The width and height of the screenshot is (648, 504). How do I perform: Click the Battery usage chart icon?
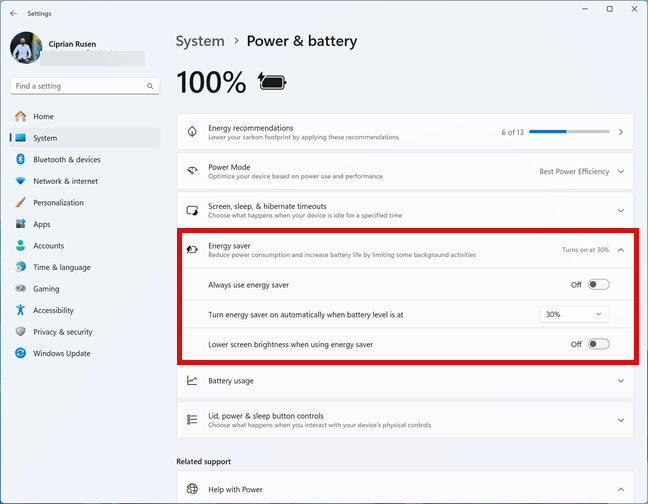(192, 380)
